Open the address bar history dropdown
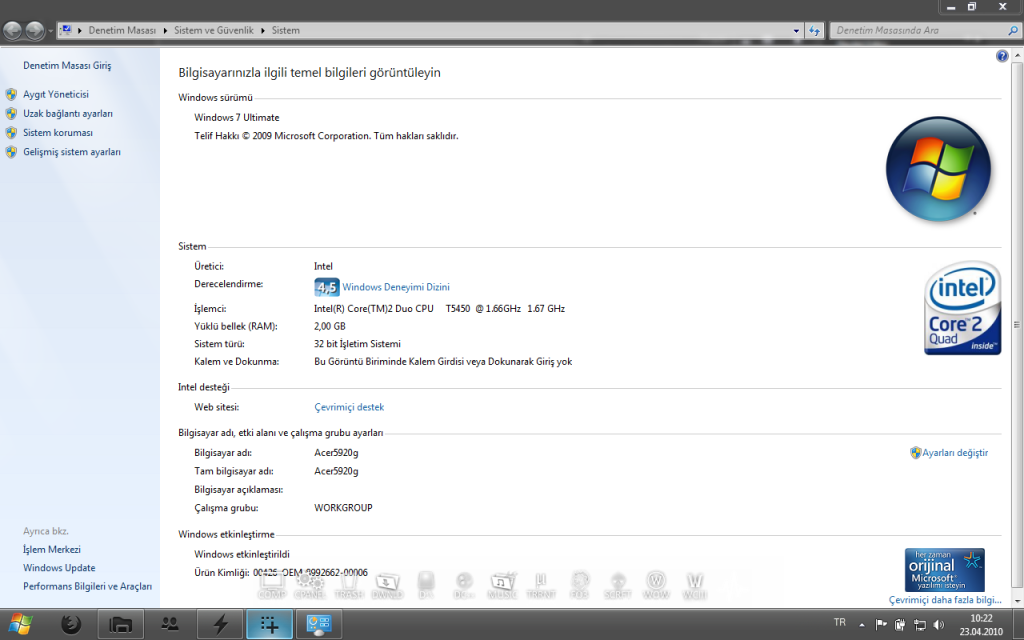1024x640 pixels. (x=796, y=31)
